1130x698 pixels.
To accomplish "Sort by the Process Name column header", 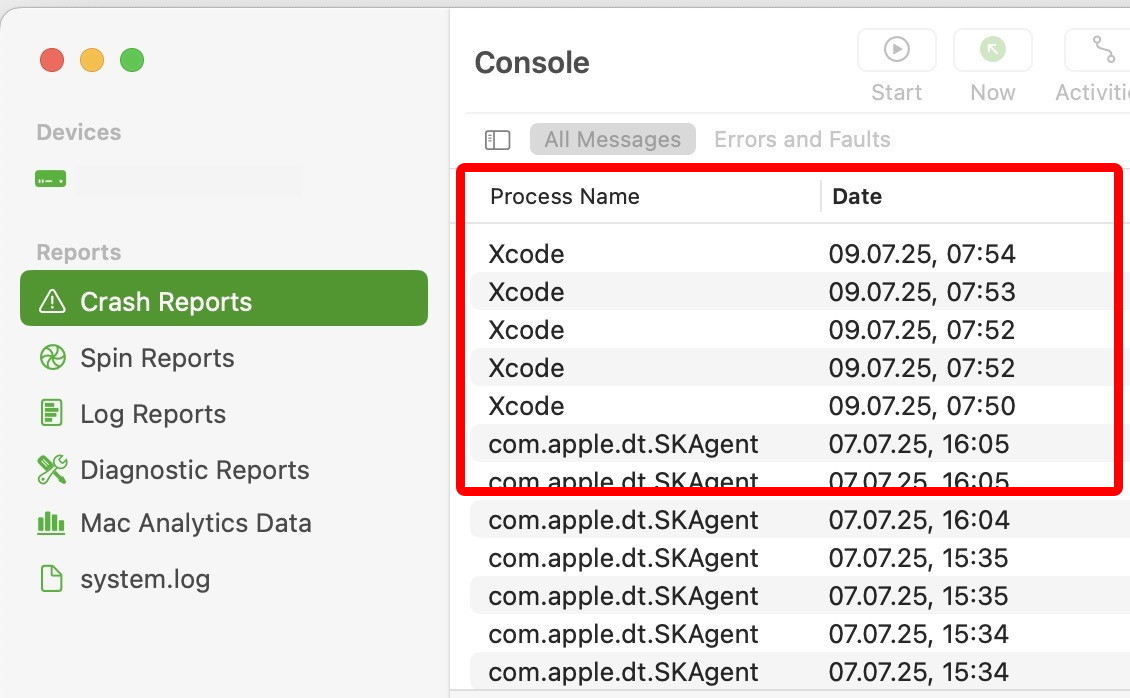I will 565,196.
